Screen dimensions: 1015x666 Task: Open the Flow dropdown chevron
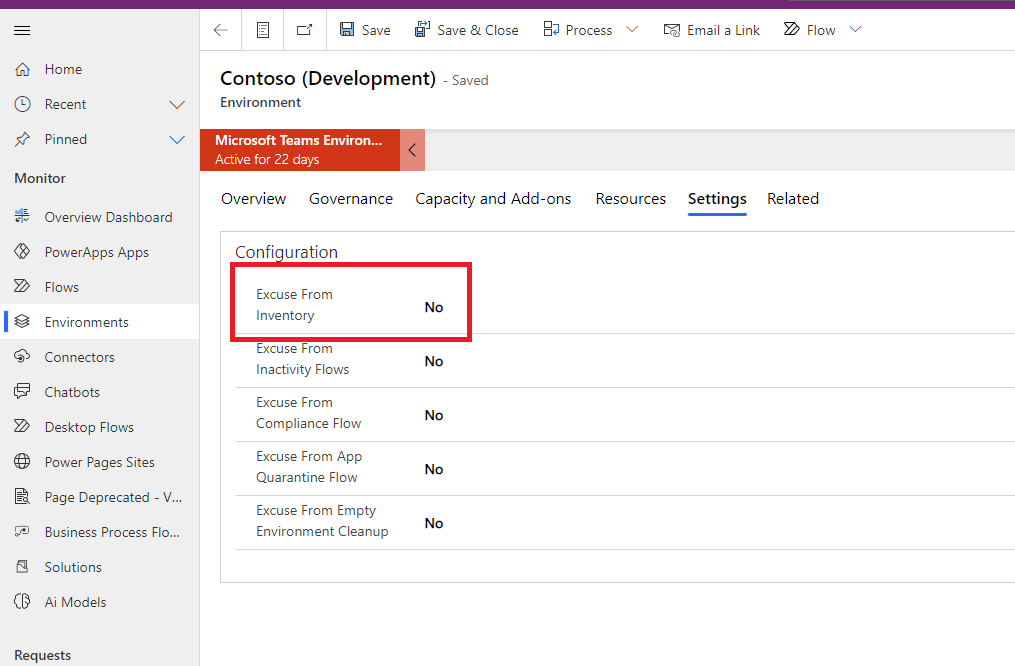(x=855, y=29)
